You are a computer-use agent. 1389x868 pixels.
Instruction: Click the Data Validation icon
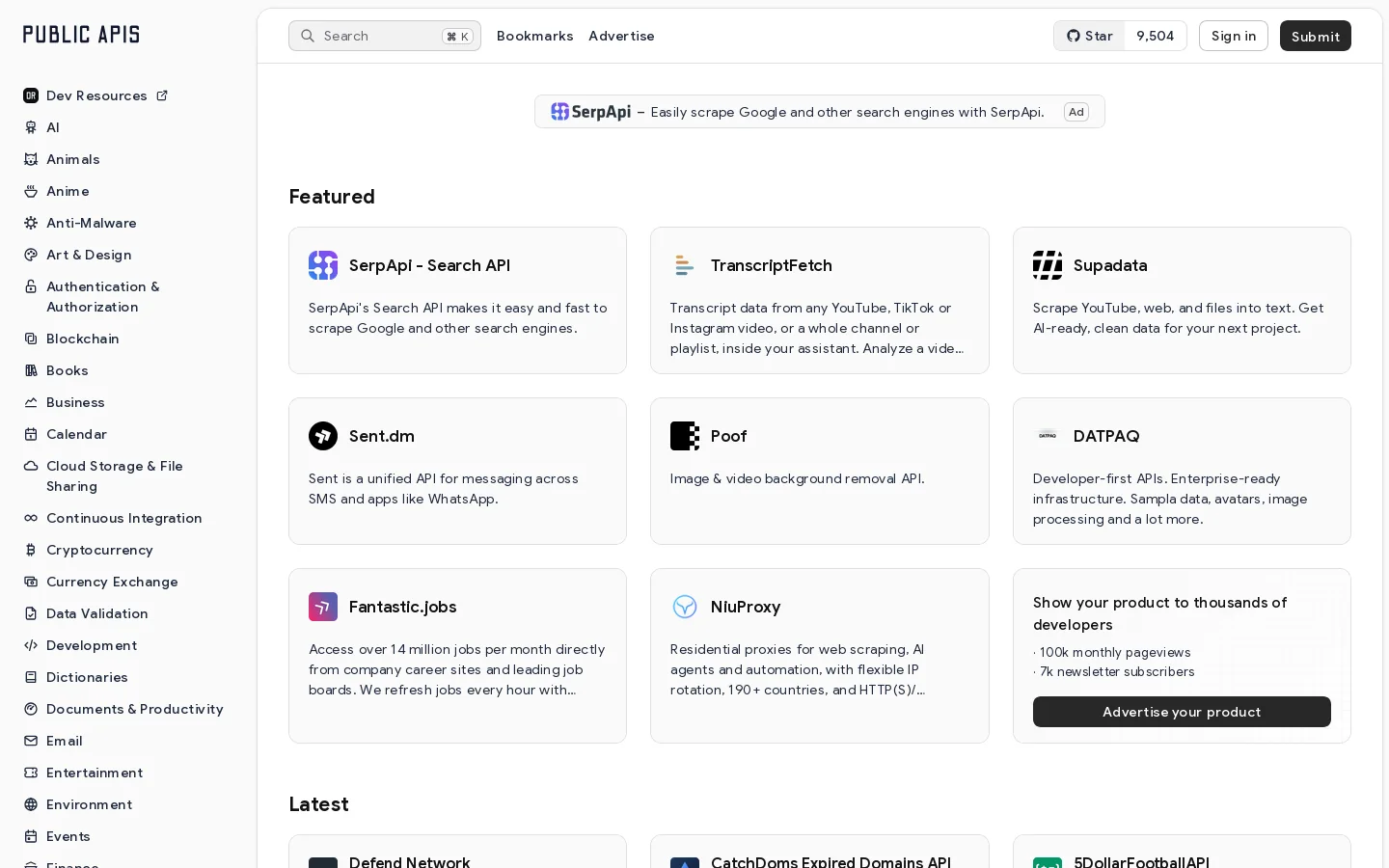click(31, 613)
